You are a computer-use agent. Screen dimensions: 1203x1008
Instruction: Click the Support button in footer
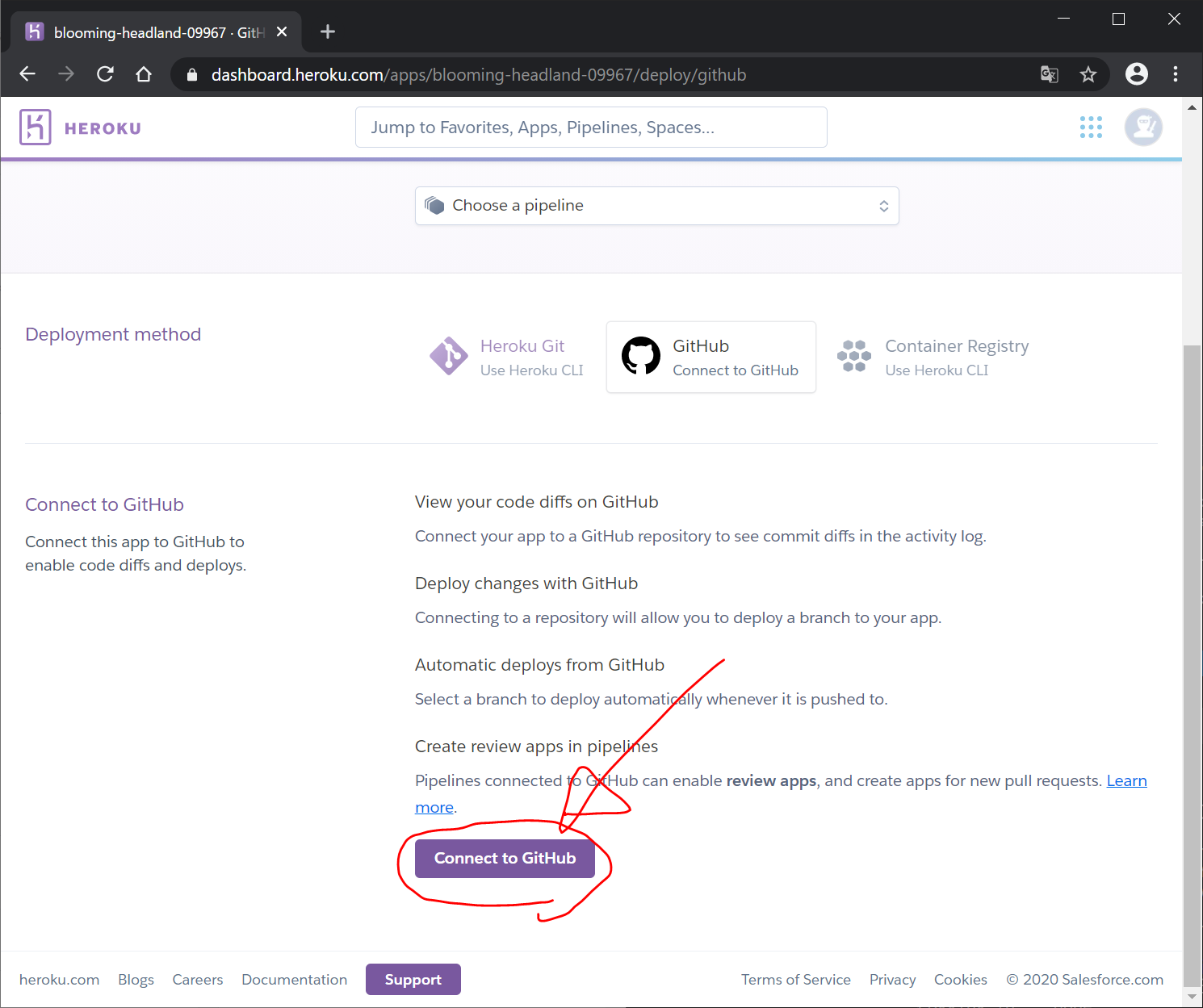tap(413, 979)
